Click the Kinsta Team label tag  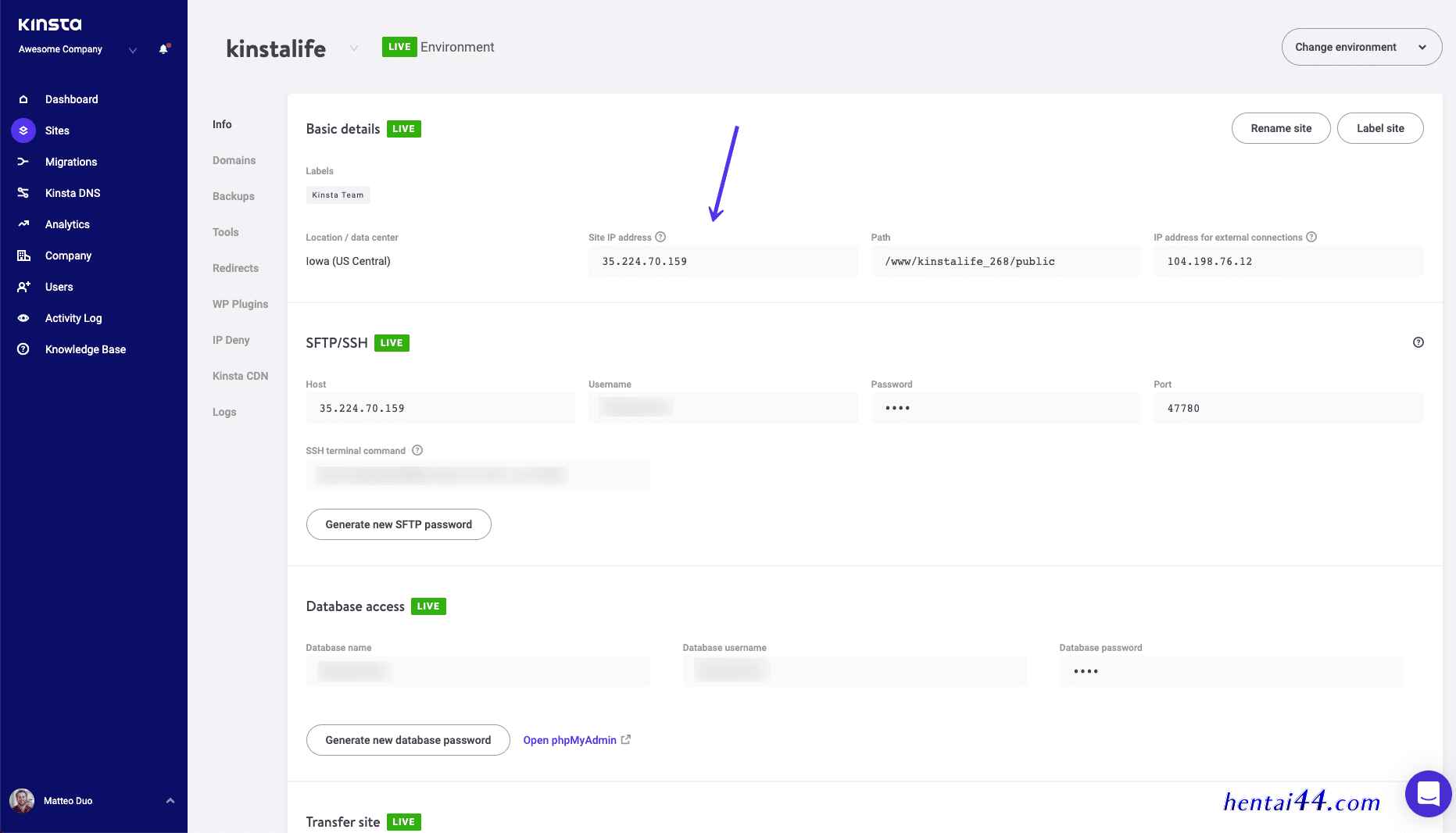coord(338,195)
